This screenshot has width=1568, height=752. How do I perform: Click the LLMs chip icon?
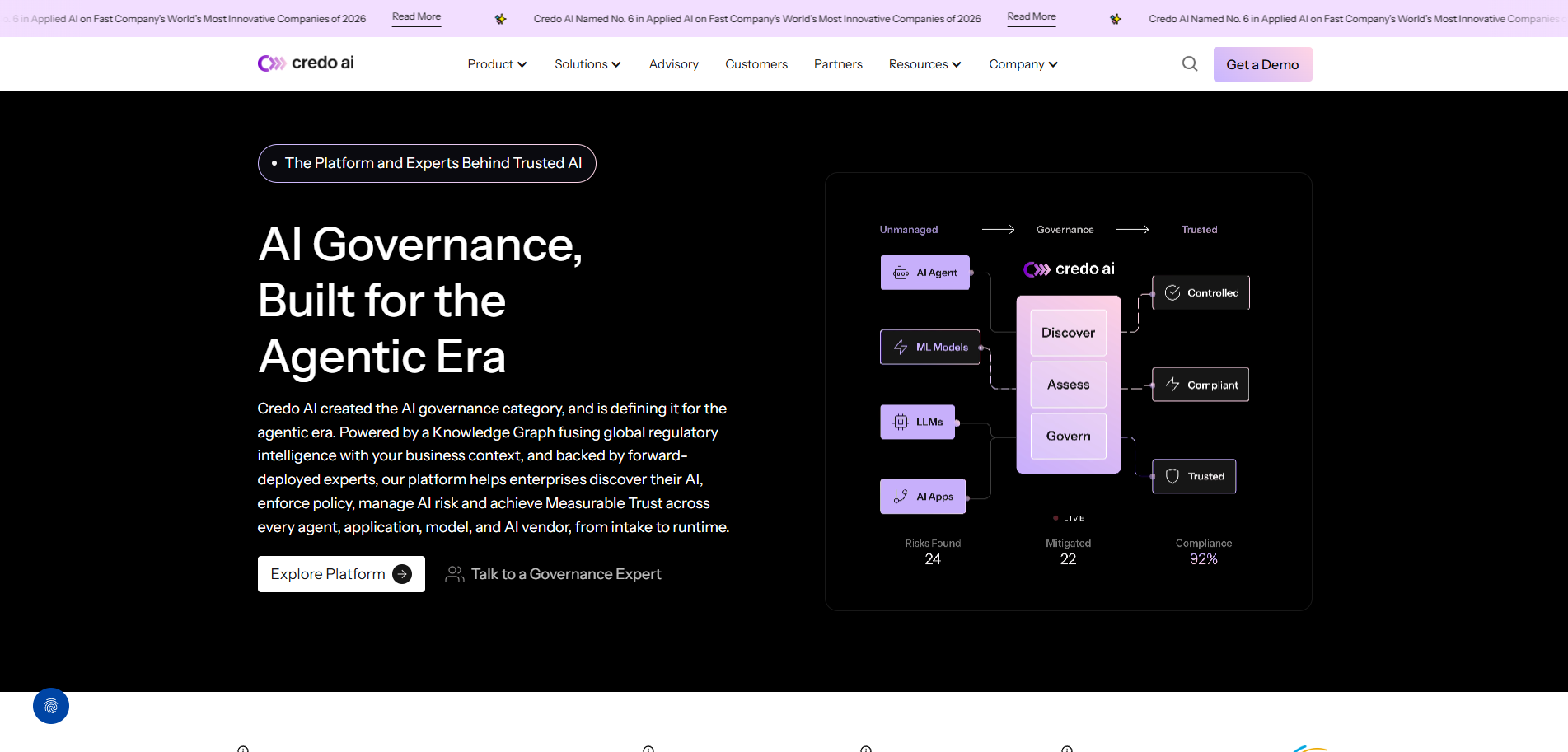pyautogui.click(x=901, y=422)
